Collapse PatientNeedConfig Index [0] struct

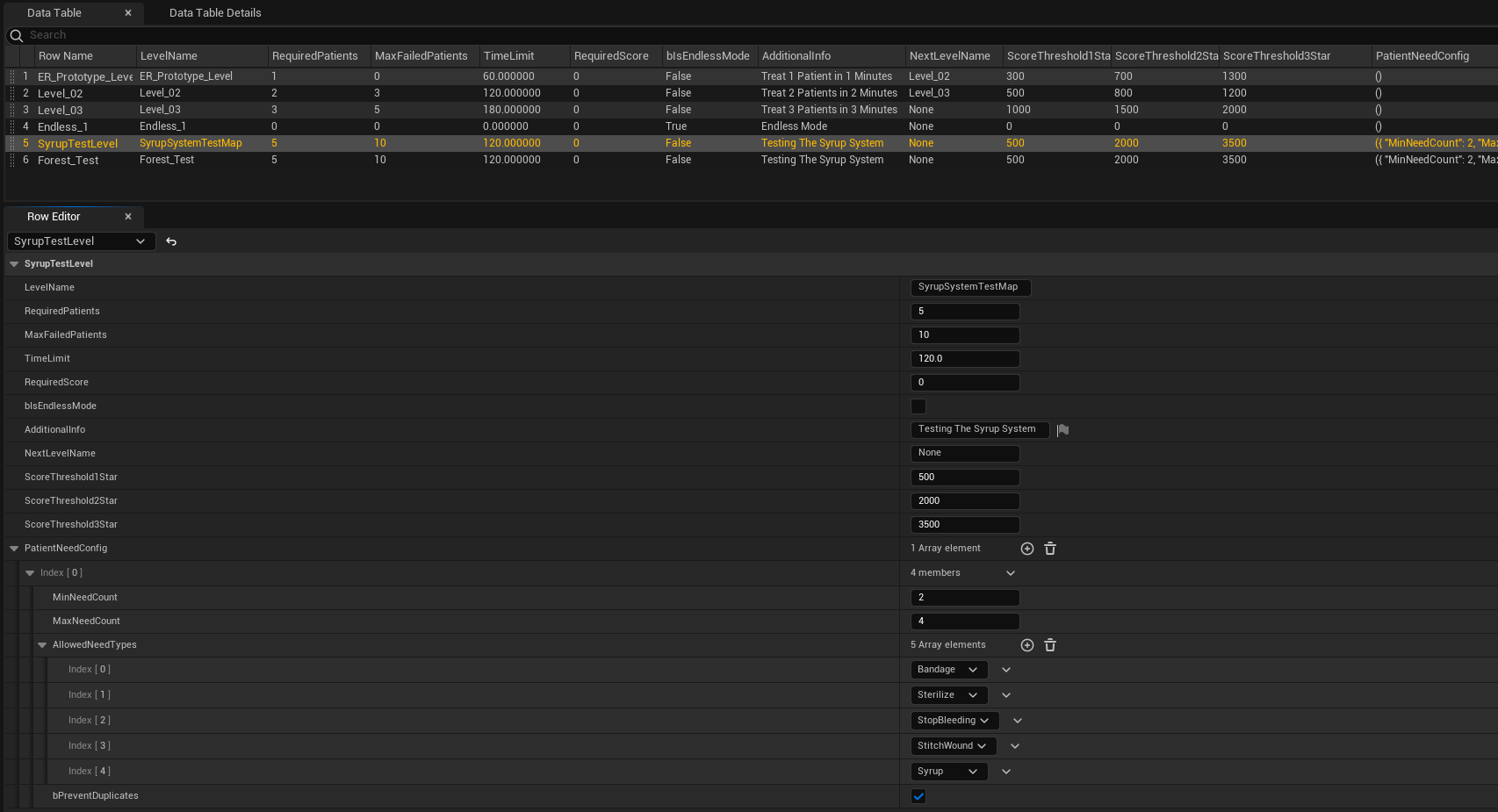(x=30, y=573)
